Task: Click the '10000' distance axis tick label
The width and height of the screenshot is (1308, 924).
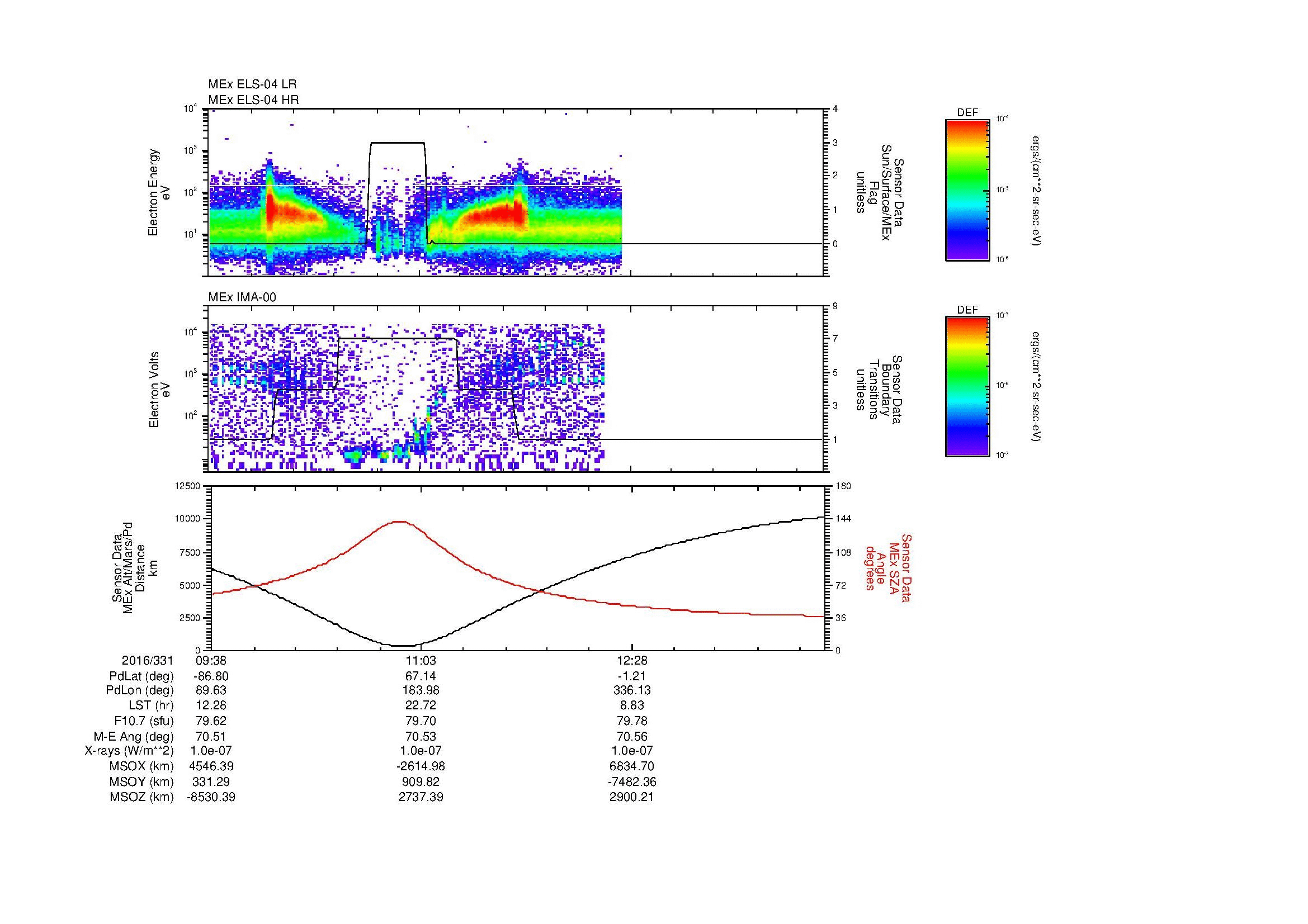Action: [x=187, y=519]
